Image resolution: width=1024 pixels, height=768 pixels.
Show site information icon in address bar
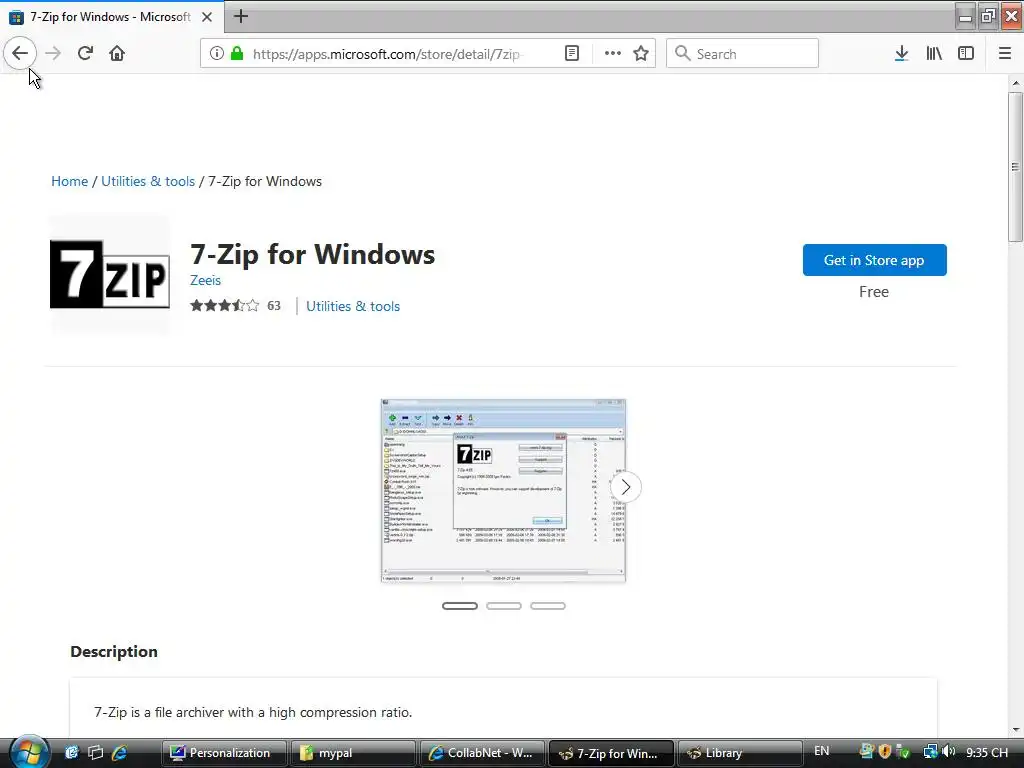click(x=217, y=53)
